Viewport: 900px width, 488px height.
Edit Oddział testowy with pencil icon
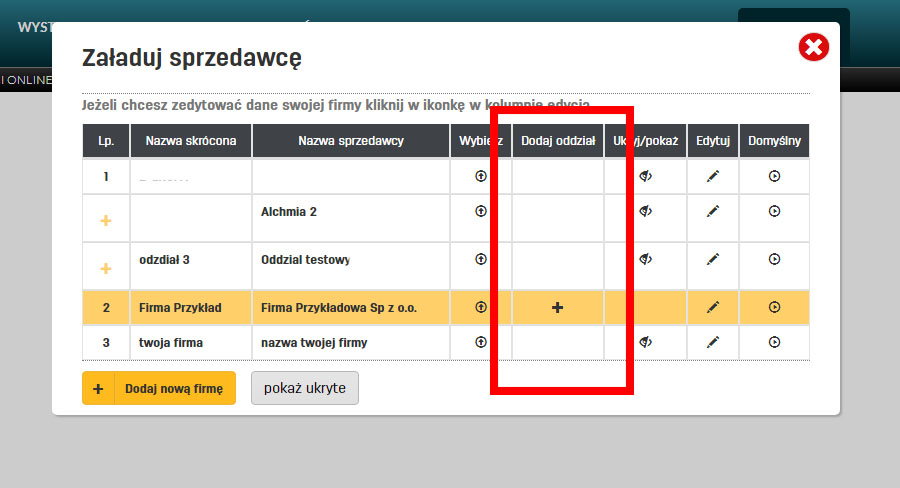tap(713, 259)
